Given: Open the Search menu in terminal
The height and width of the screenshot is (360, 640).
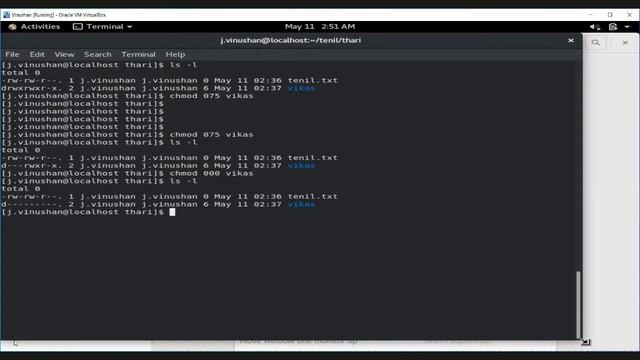Looking at the screenshot, I should click(98, 54).
